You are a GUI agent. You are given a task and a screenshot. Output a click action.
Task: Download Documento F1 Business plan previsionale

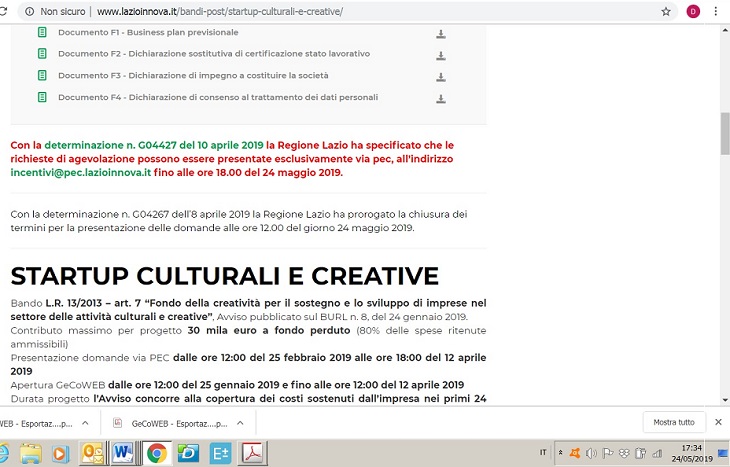[x=441, y=34]
